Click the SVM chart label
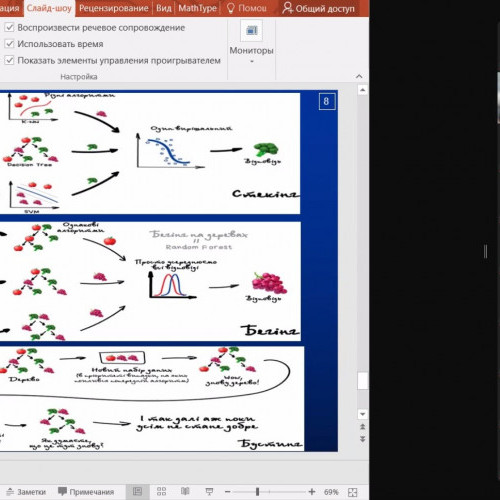 click(x=32, y=211)
